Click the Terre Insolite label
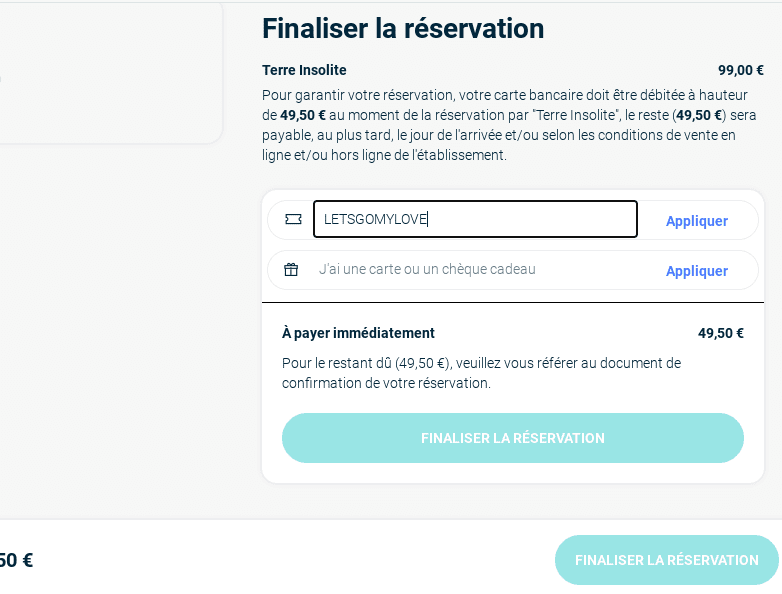The width and height of the screenshot is (782, 594). coord(304,70)
